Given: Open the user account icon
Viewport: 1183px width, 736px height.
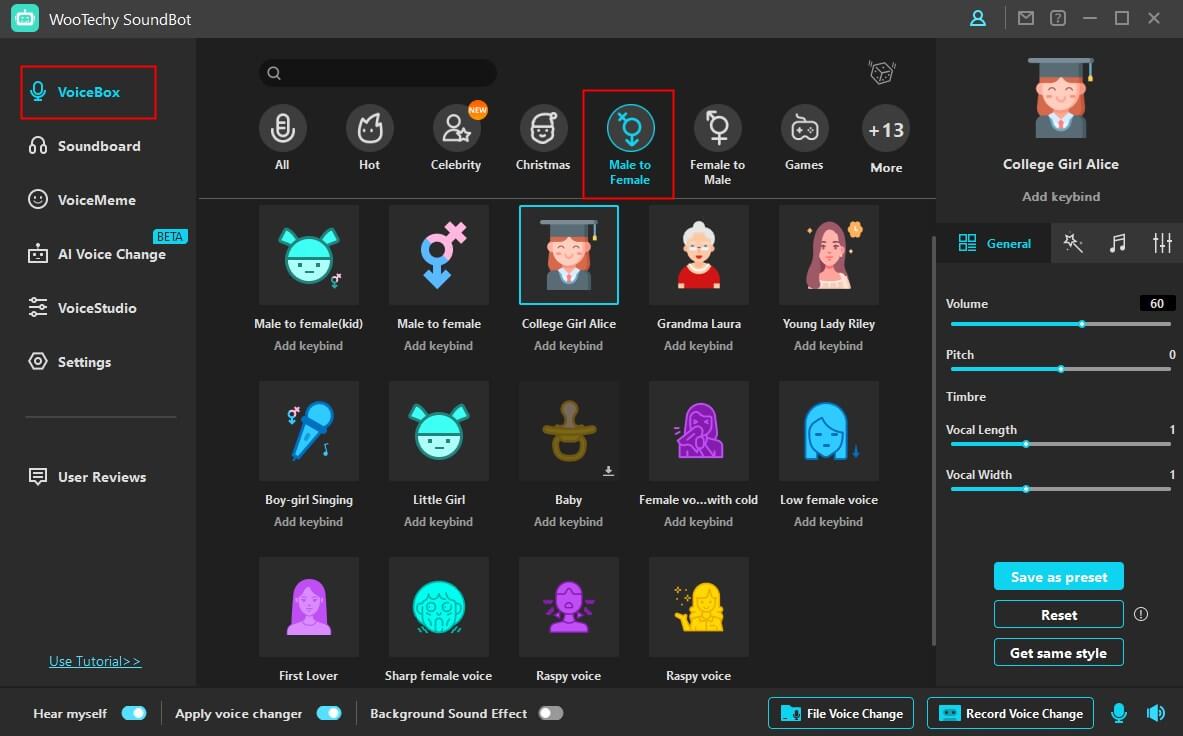Looking at the screenshot, I should tap(978, 18).
